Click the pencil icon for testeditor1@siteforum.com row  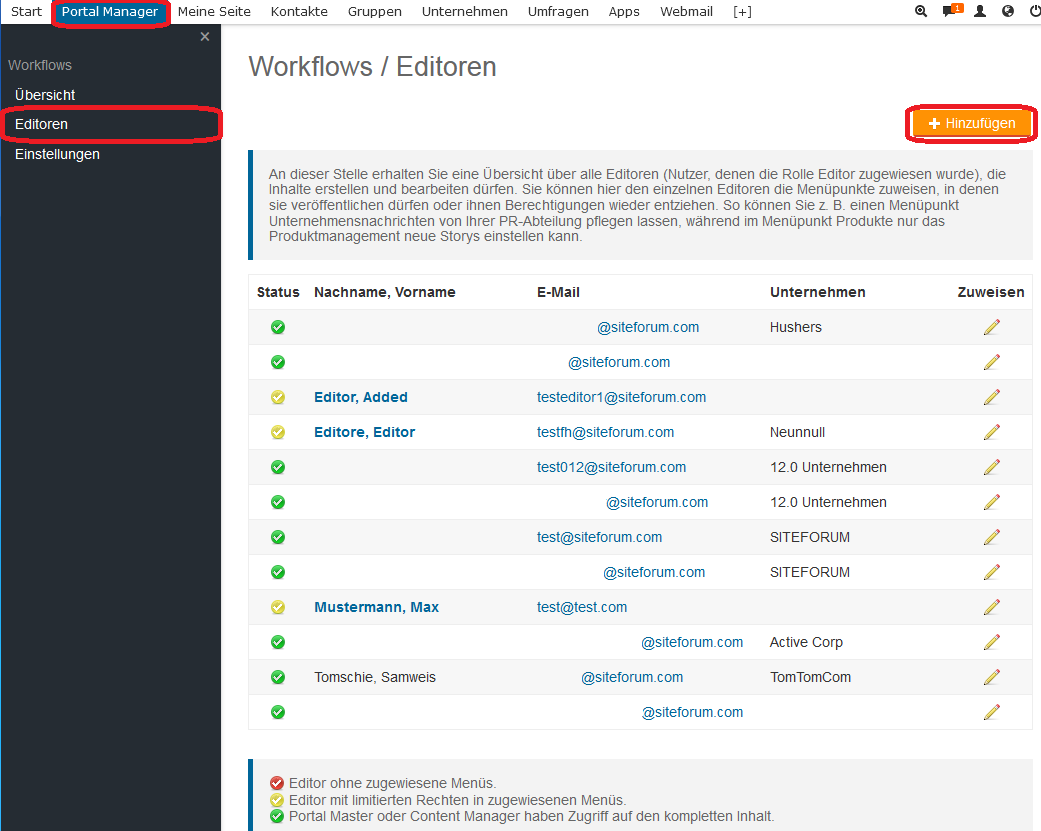tap(991, 397)
